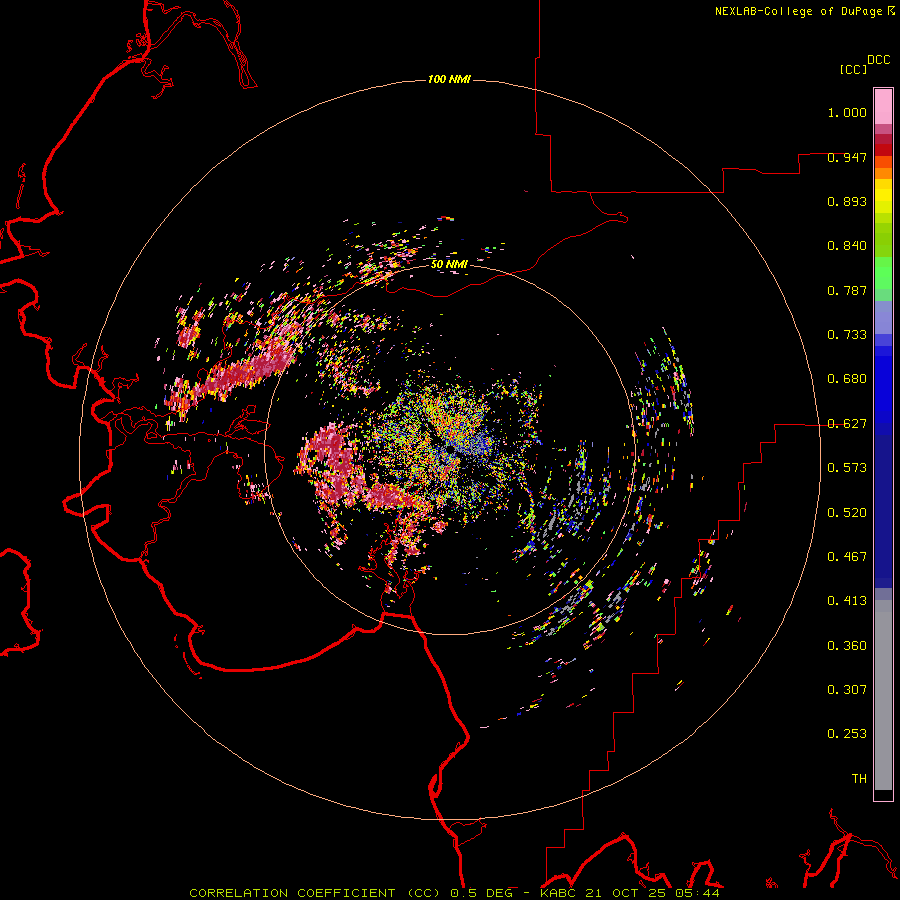Screen dimensions: 900x900
Task: Click the 0.627 value on the color scale
Action: [x=847, y=424]
